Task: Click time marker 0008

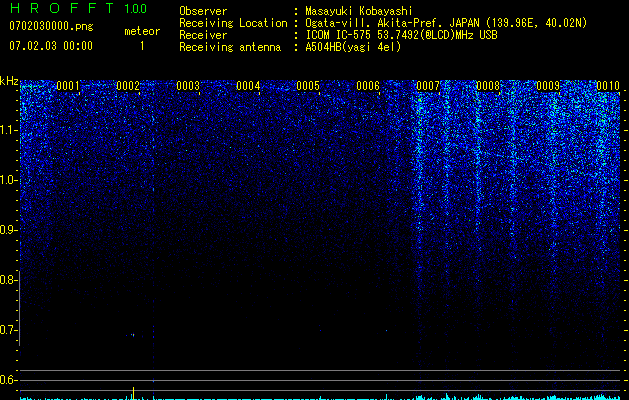Action: (488, 86)
